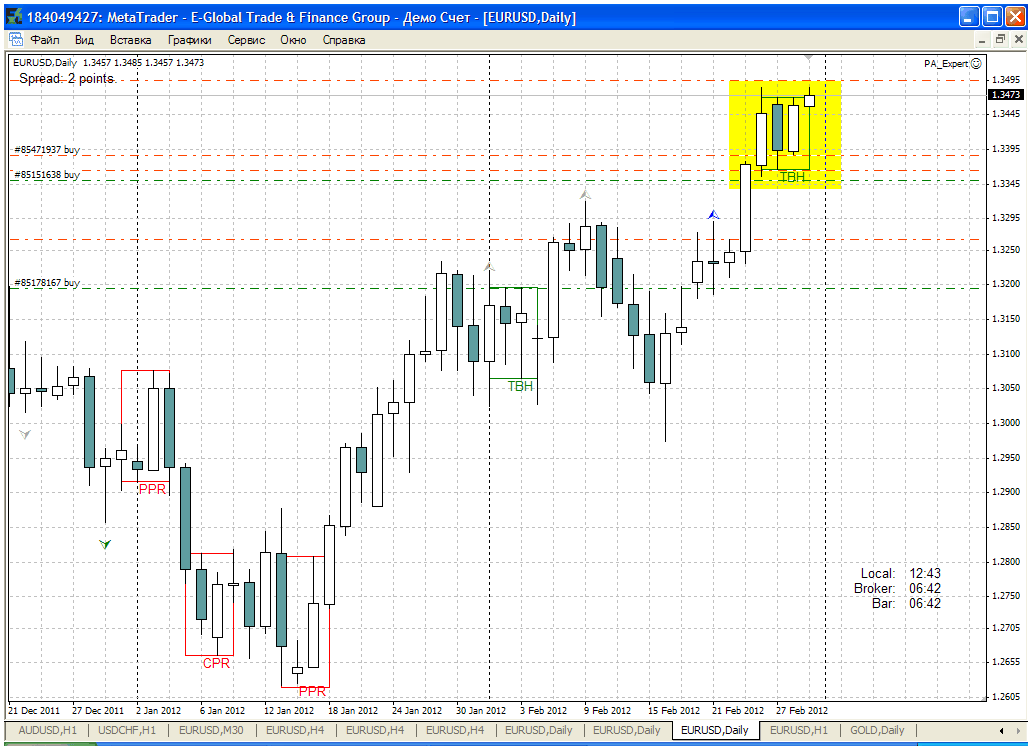The width and height of the screenshot is (1032, 746).
Task: Click the green down-arrow marker
Action: pos(105,544)
